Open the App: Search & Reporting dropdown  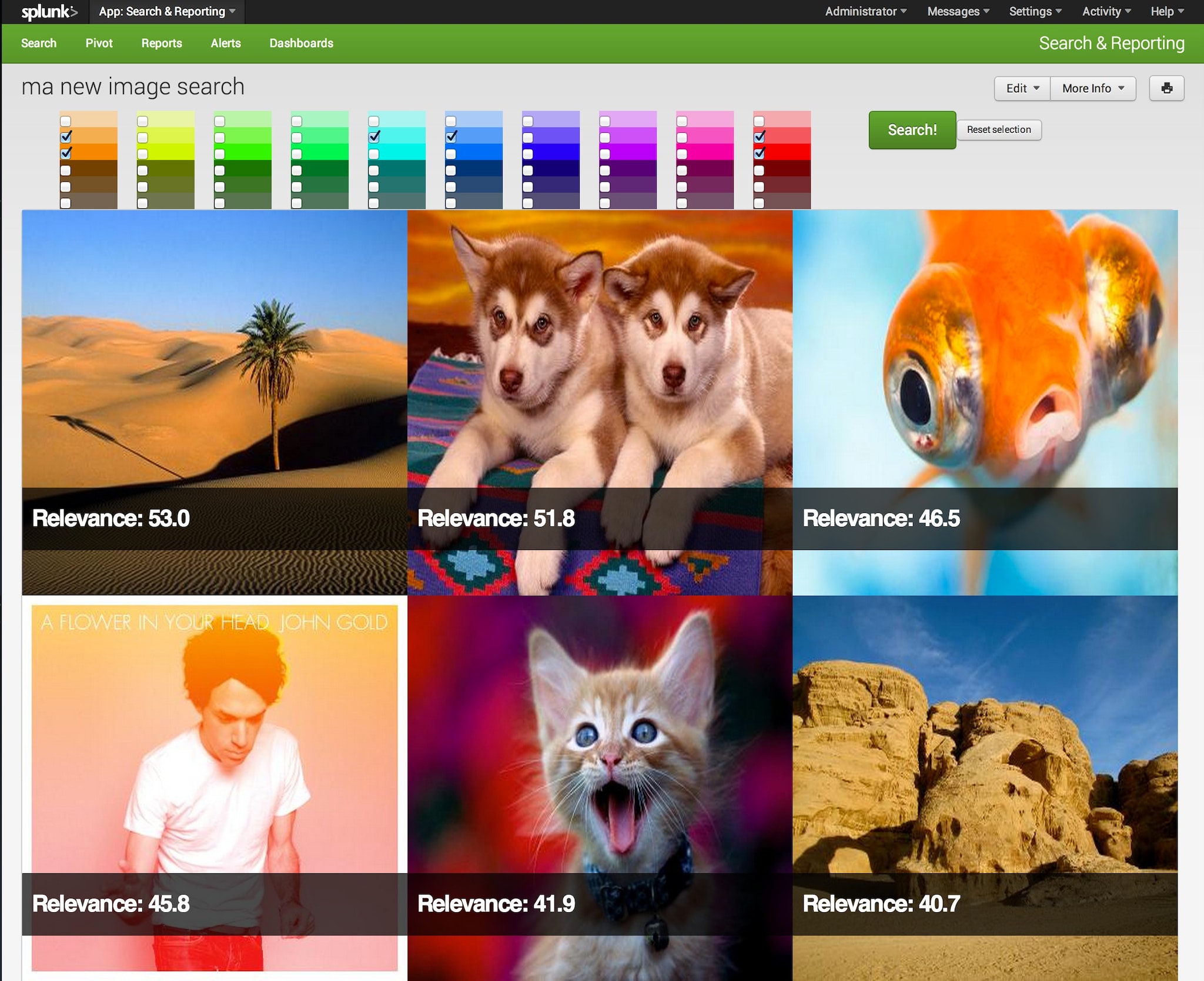point(167,12)
